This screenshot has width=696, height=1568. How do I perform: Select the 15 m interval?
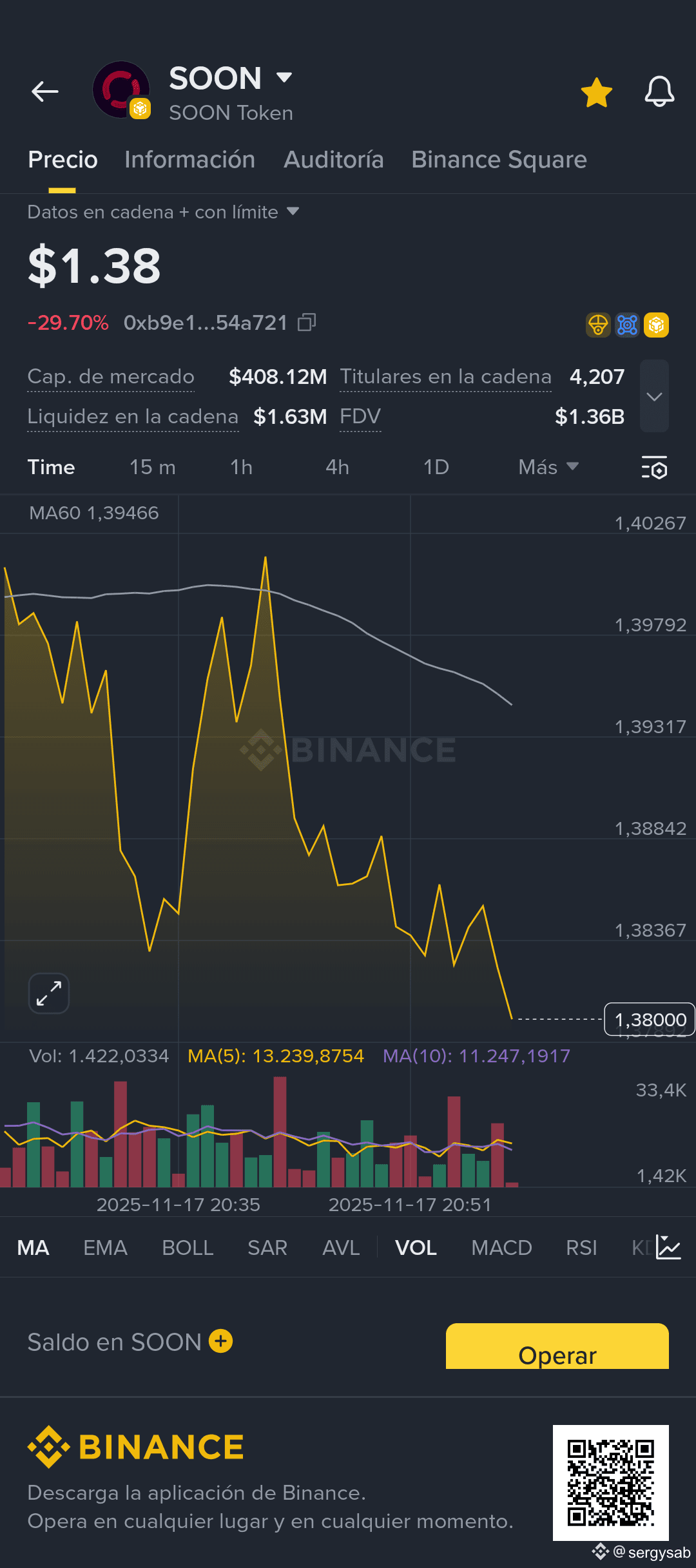coord(152,467)
